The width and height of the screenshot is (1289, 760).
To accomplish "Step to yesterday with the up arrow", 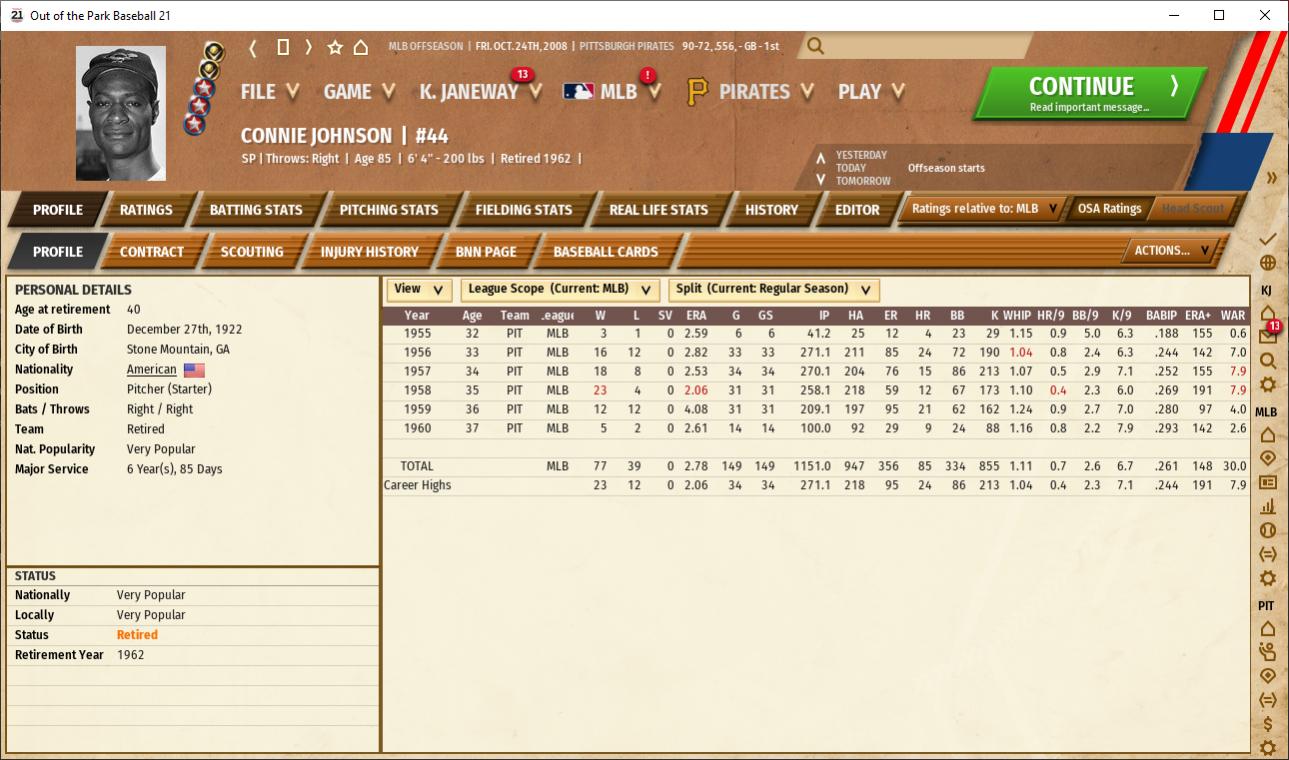I will tap(821, 156).
